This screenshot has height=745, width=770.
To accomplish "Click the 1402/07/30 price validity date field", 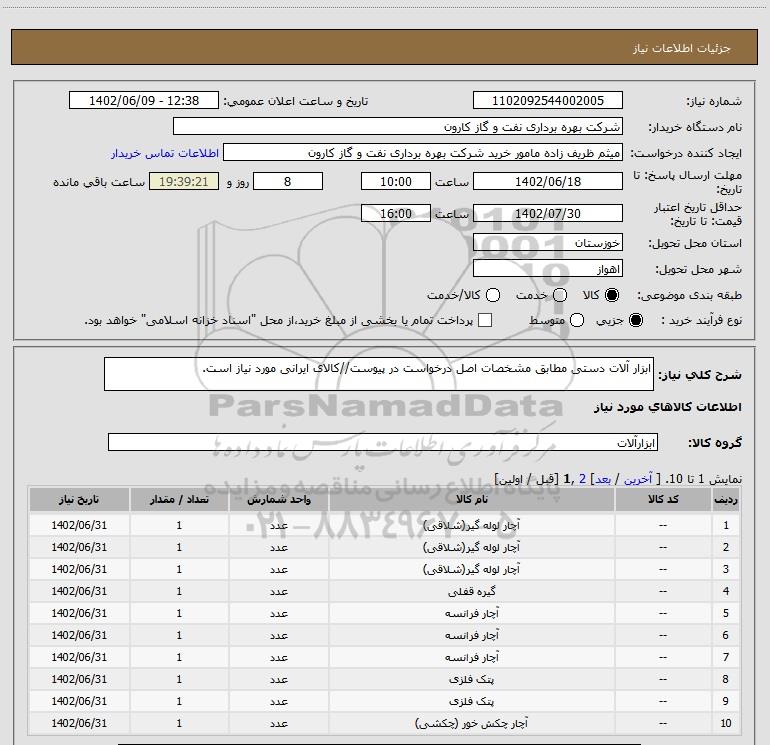I will click(x=548, y=213).
